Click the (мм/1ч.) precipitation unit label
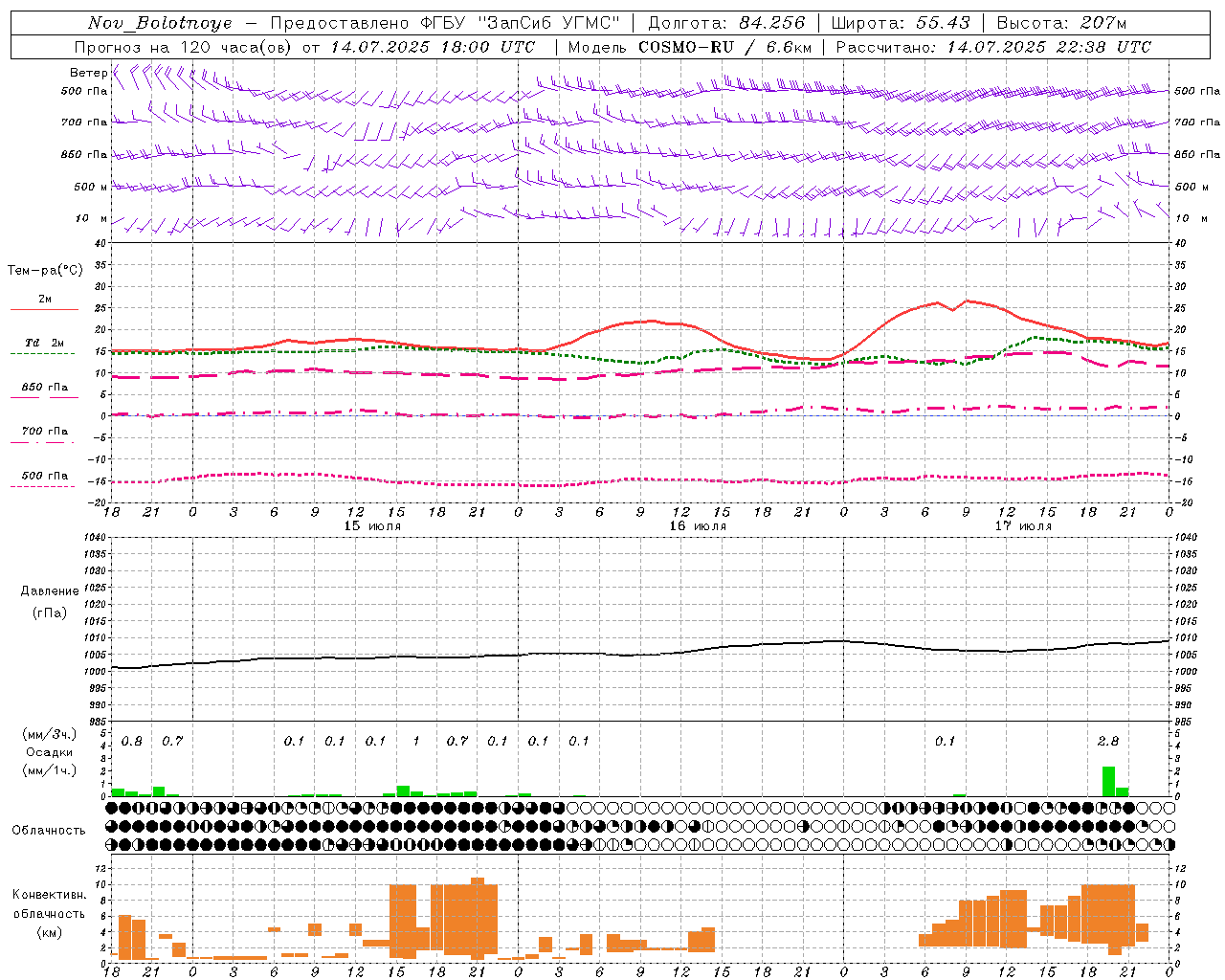Image resolution: width=1225 pixels, height=980 pixels. pos(49,769)
